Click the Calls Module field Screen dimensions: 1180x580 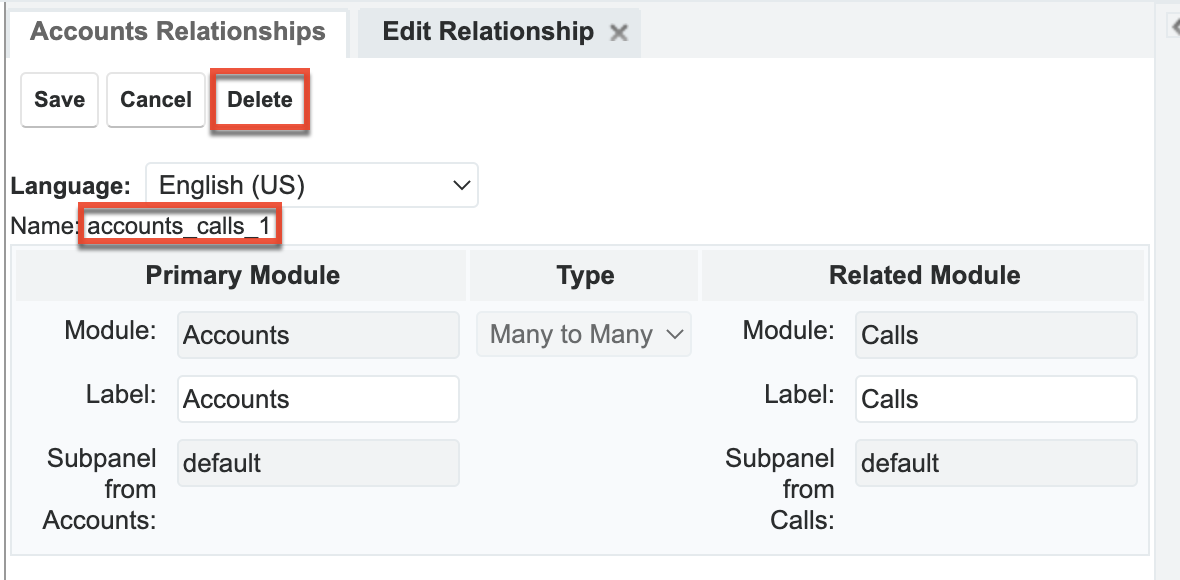click(x=995, y=335)
